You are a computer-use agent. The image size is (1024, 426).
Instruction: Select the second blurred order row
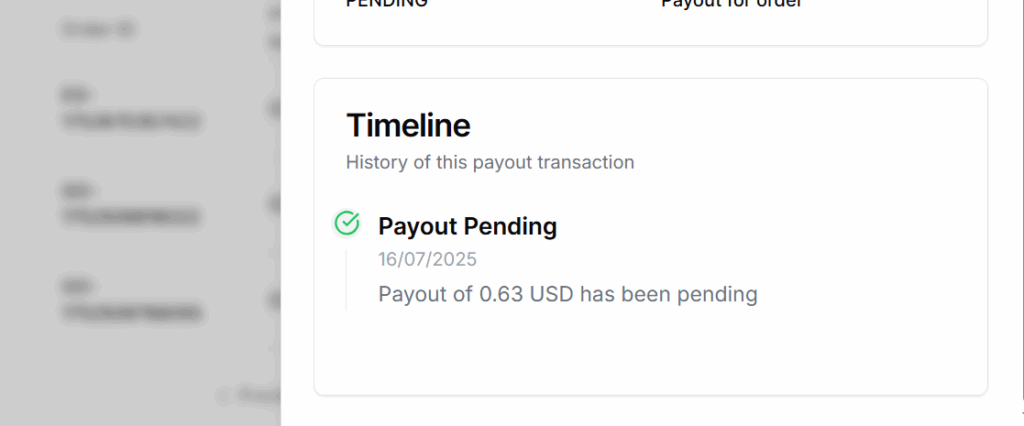tap(130, 204)
